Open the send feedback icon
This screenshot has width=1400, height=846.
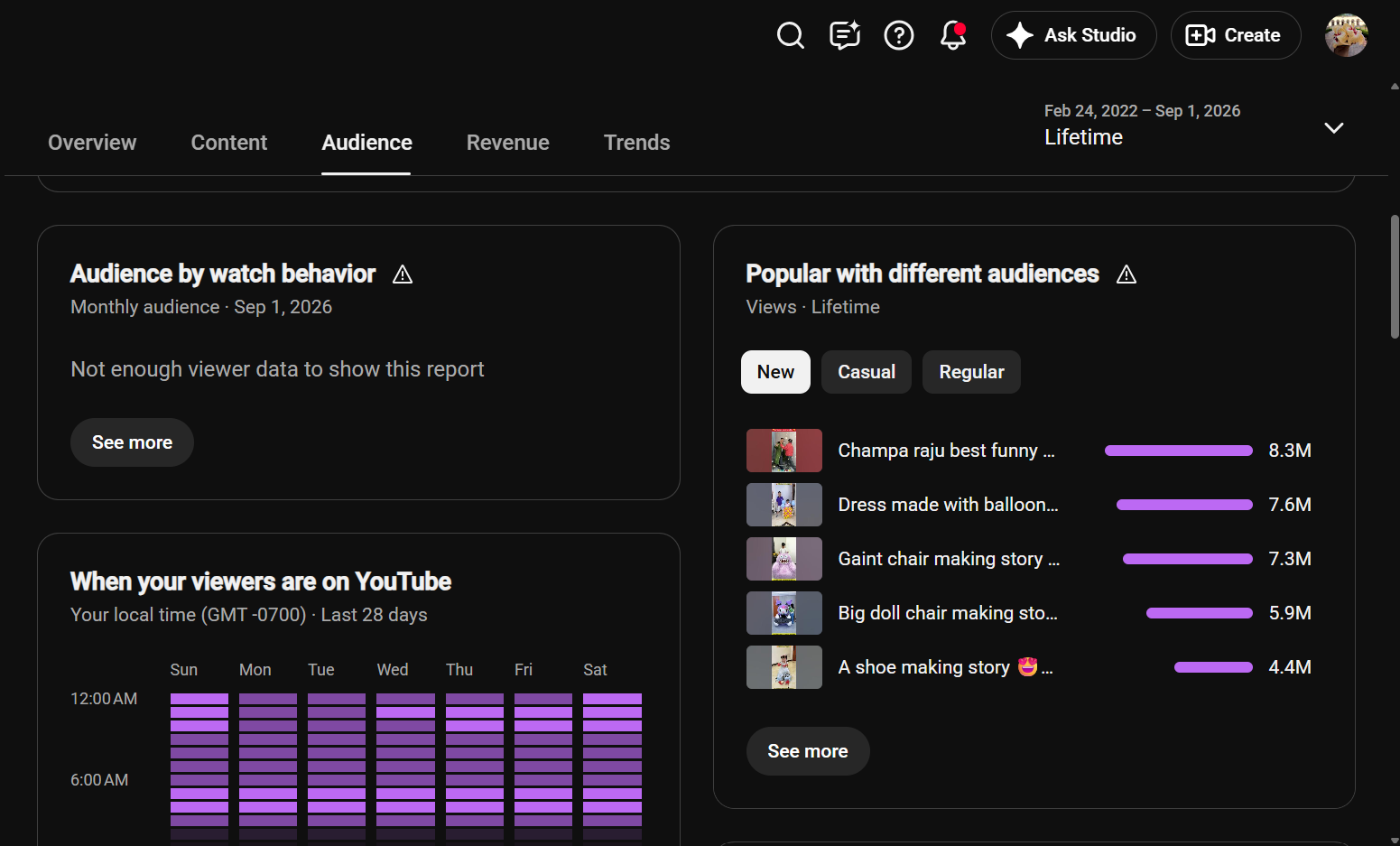click(x=844, y=35)
